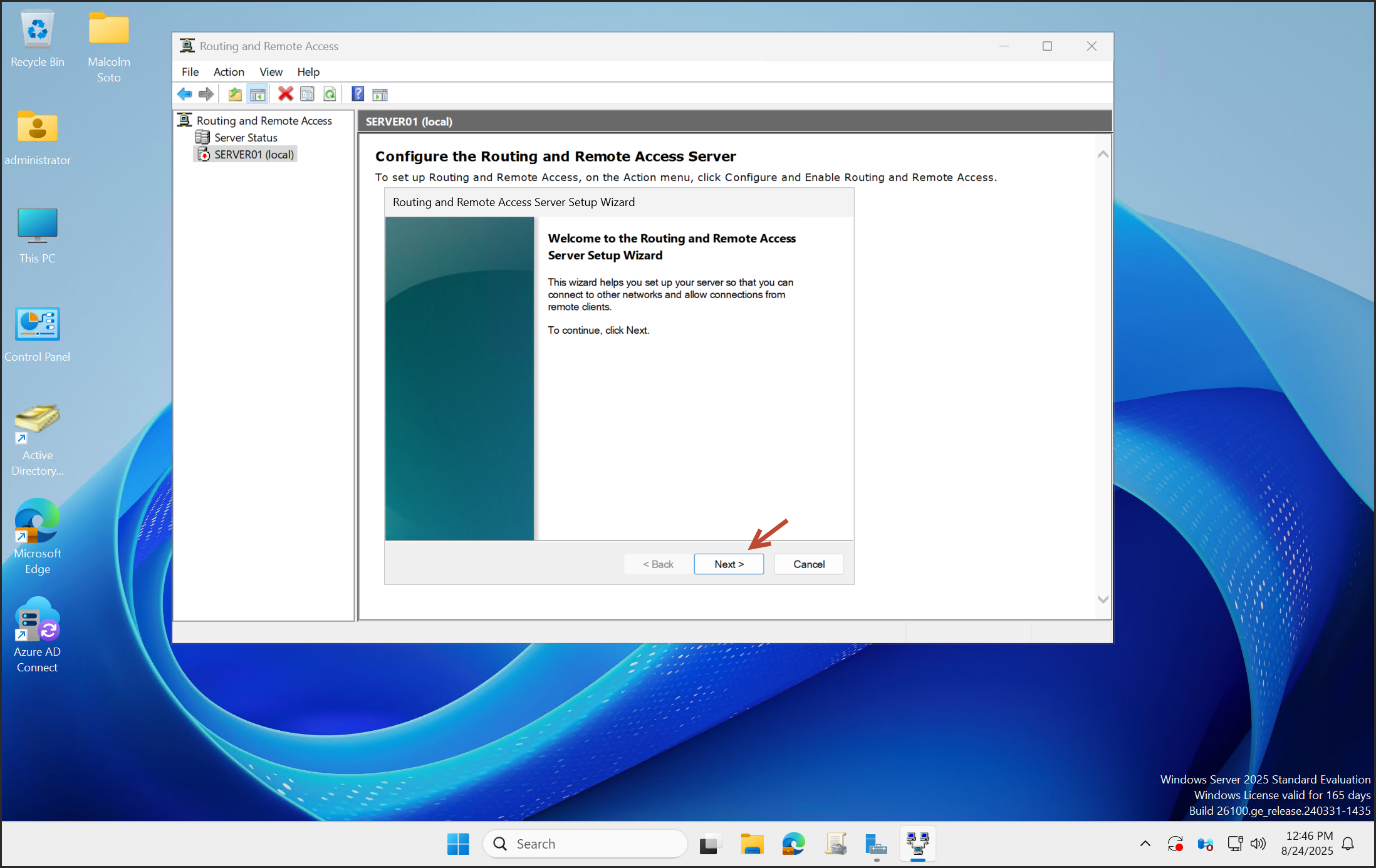1376x868 pixels.
Task: Toggle the Show/Hide Action Pane icon
Action: 380,95
